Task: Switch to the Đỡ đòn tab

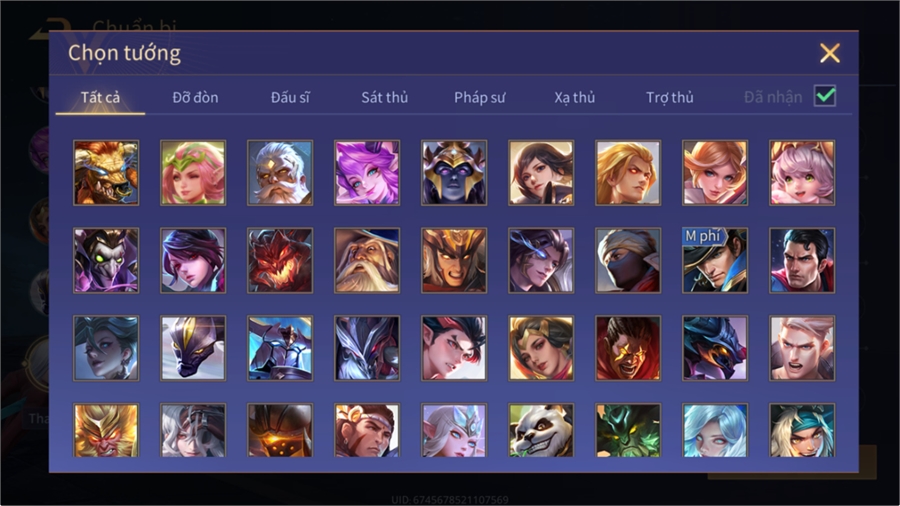Action: [195, 98]
